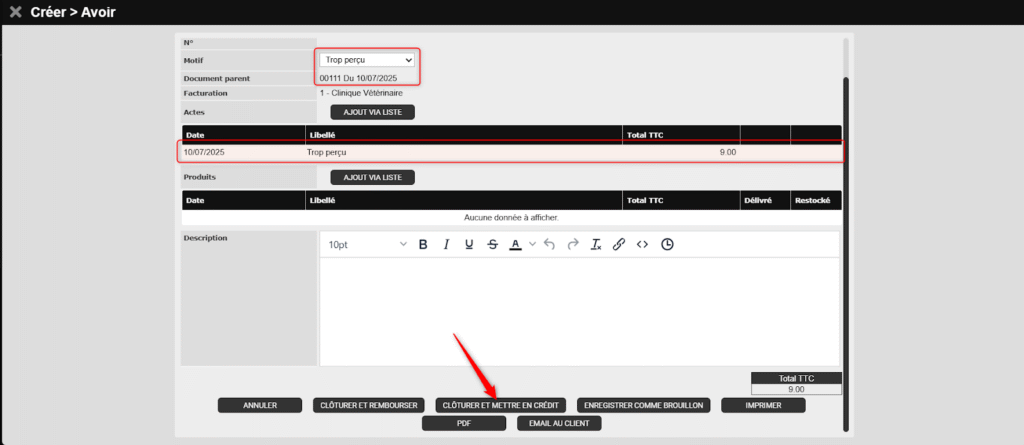
Task: Click Clôturer et mettre en crédit
Action: [501, 405]
